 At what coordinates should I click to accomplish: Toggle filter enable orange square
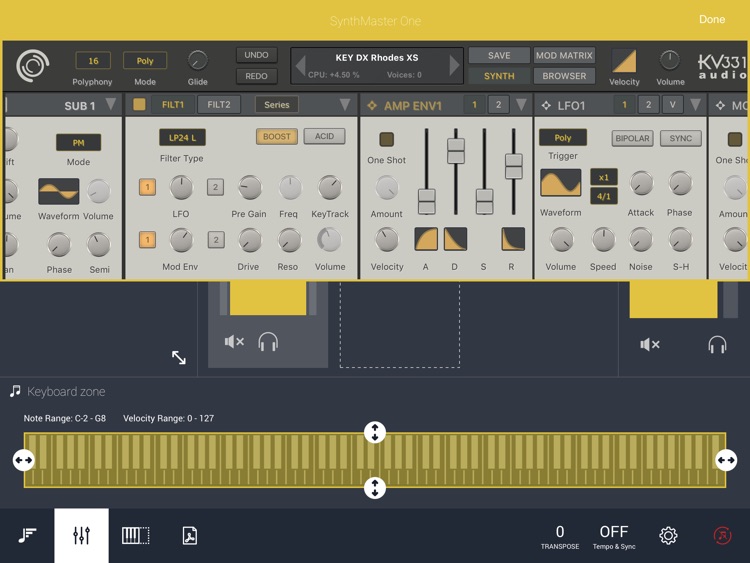tap(139, 104)
